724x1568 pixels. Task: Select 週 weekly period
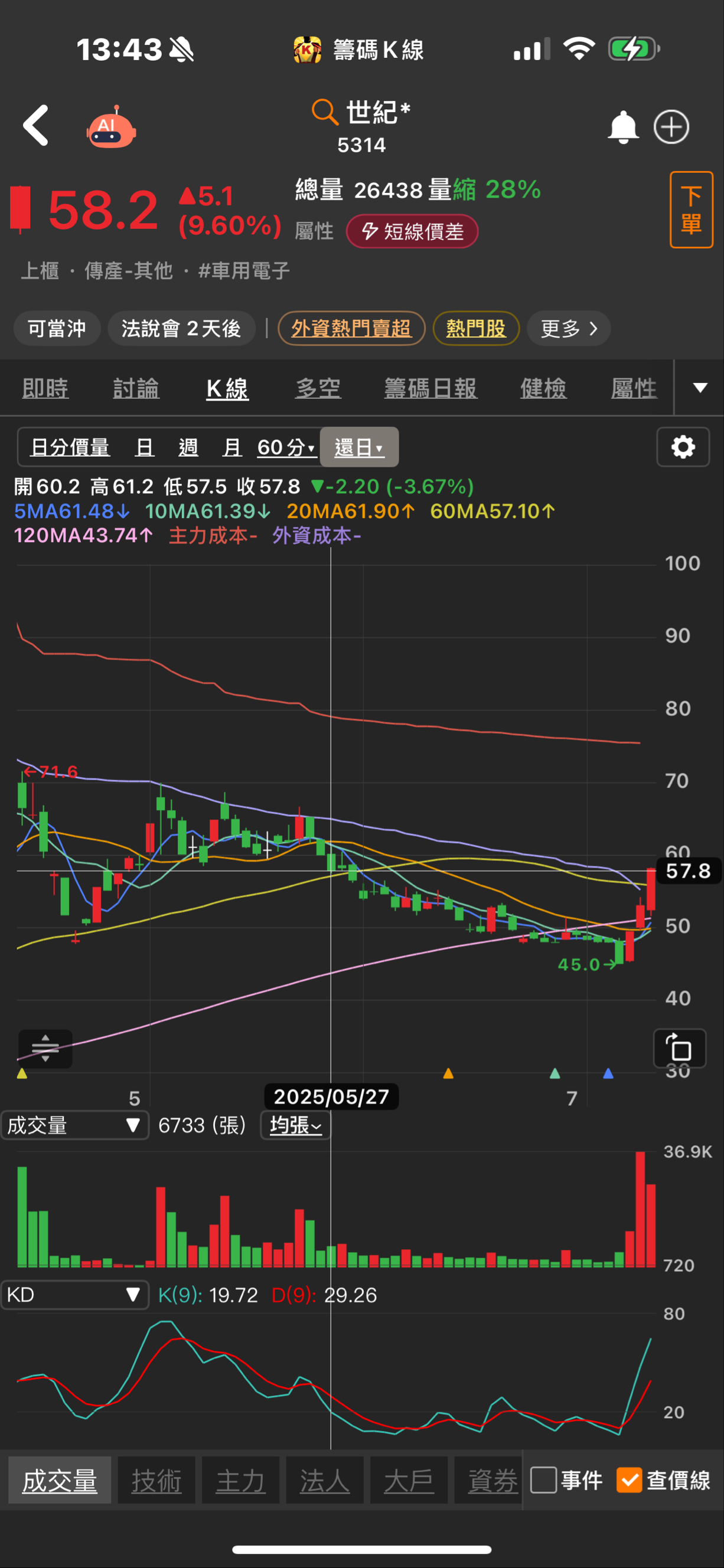[x=188, y=447]
